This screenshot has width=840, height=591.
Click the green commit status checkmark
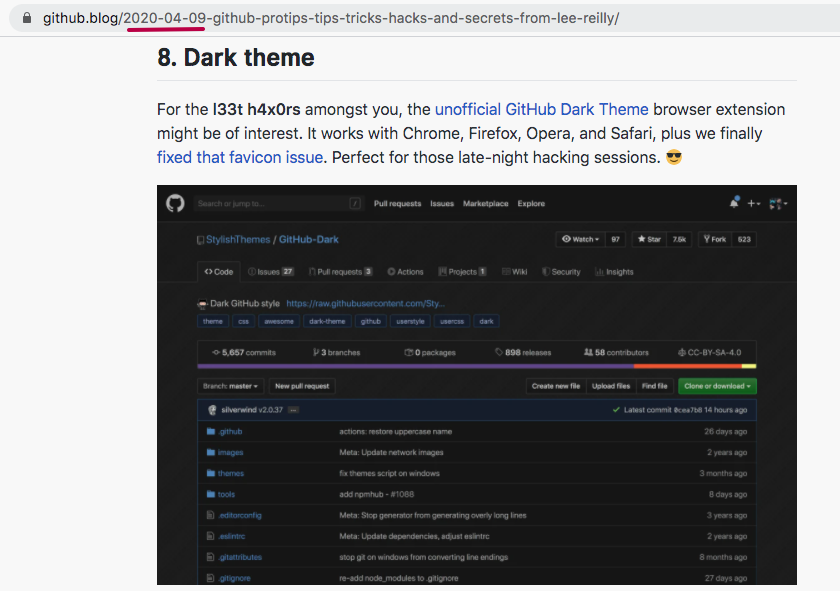616,410
